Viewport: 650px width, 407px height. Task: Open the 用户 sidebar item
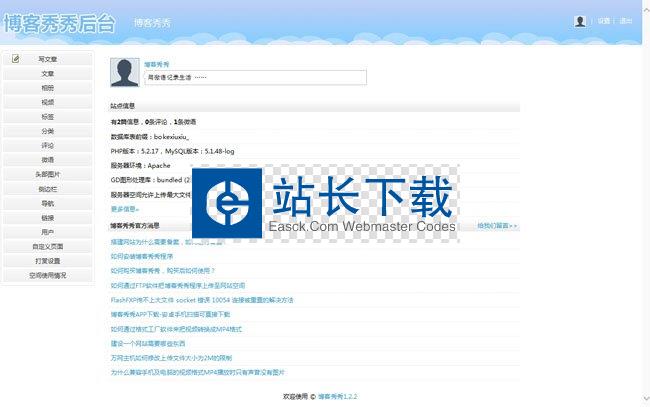coord(48,232)
